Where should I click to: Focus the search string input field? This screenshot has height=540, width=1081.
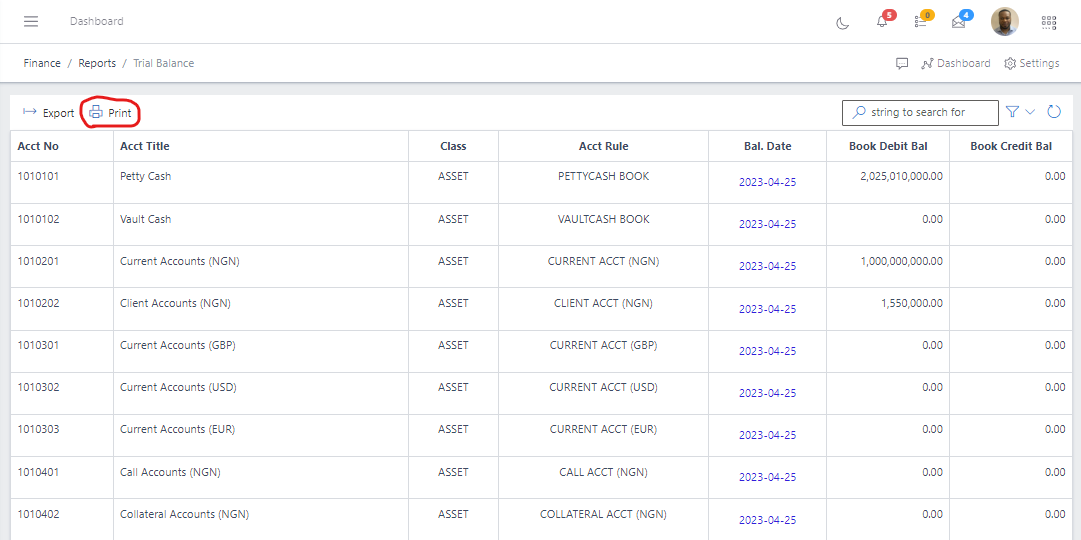920,112
